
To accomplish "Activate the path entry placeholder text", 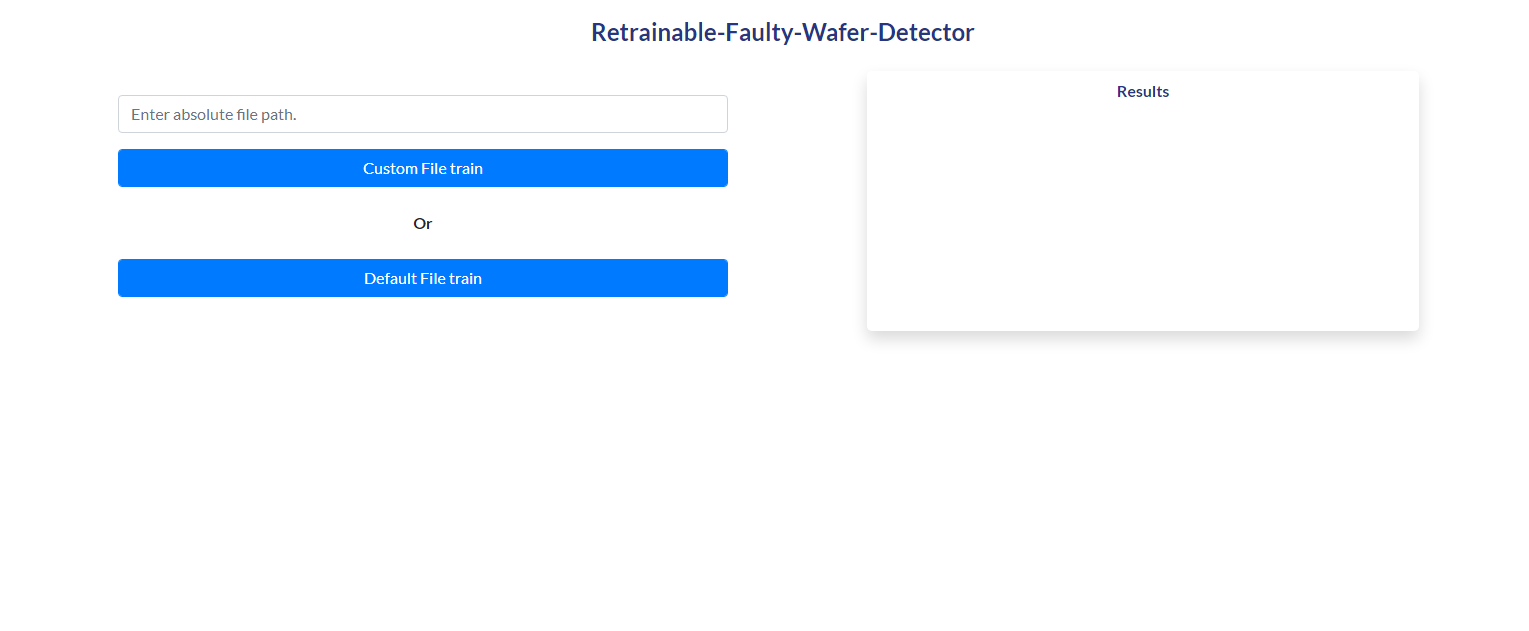I will point(214,114).
